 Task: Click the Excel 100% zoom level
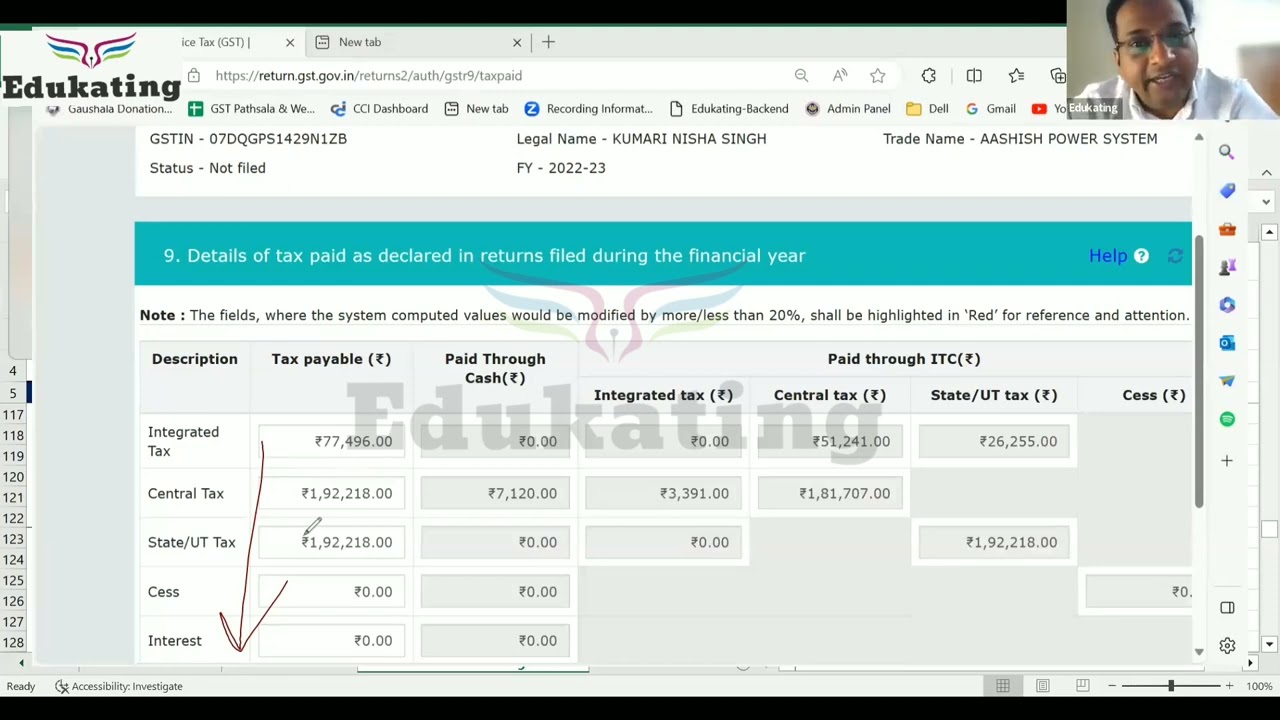[x=1259, y=686]
